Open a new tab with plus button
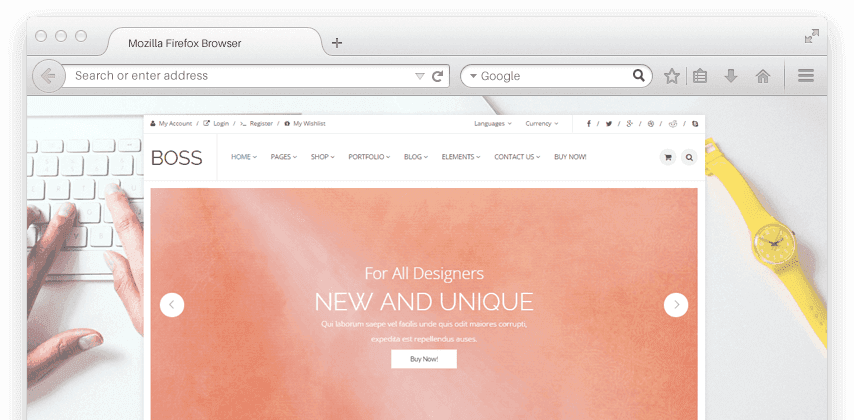Image resolution: width=854 pixels, height=420 pixels. pos(337,43)
